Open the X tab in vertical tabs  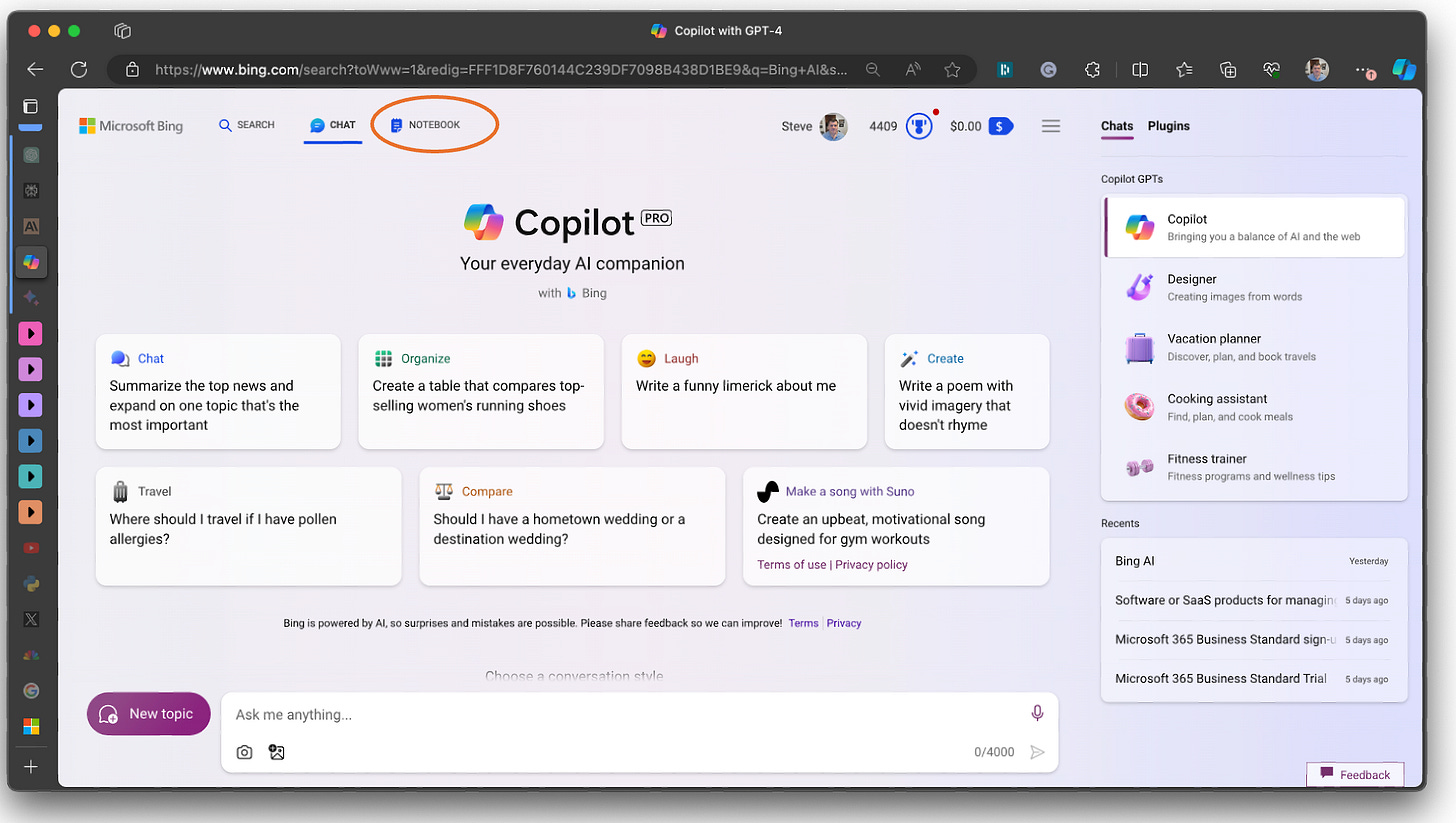pyautogui.click(x=31, y=619)
